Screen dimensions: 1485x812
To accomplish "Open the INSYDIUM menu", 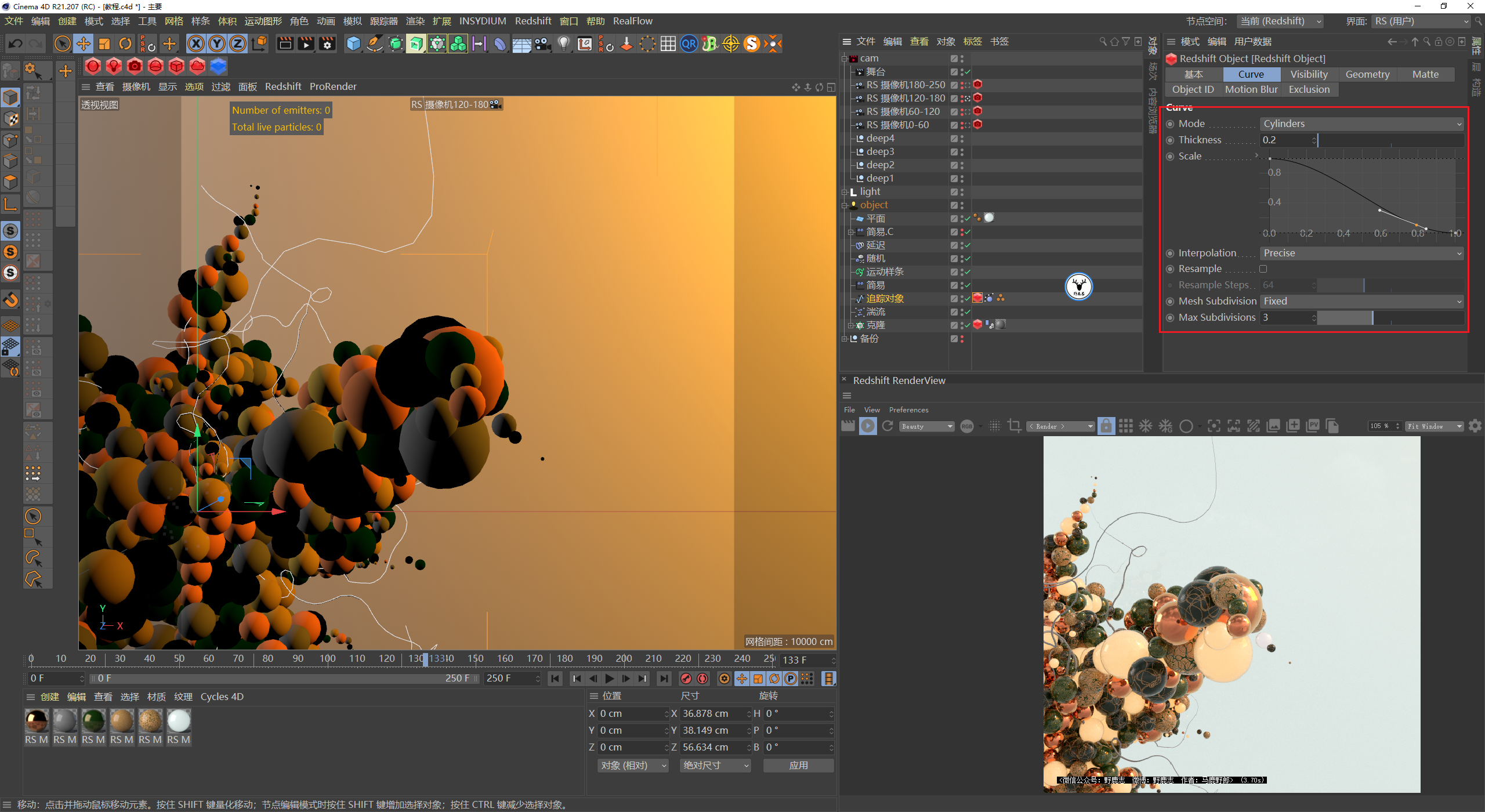I will pos(483,21).
